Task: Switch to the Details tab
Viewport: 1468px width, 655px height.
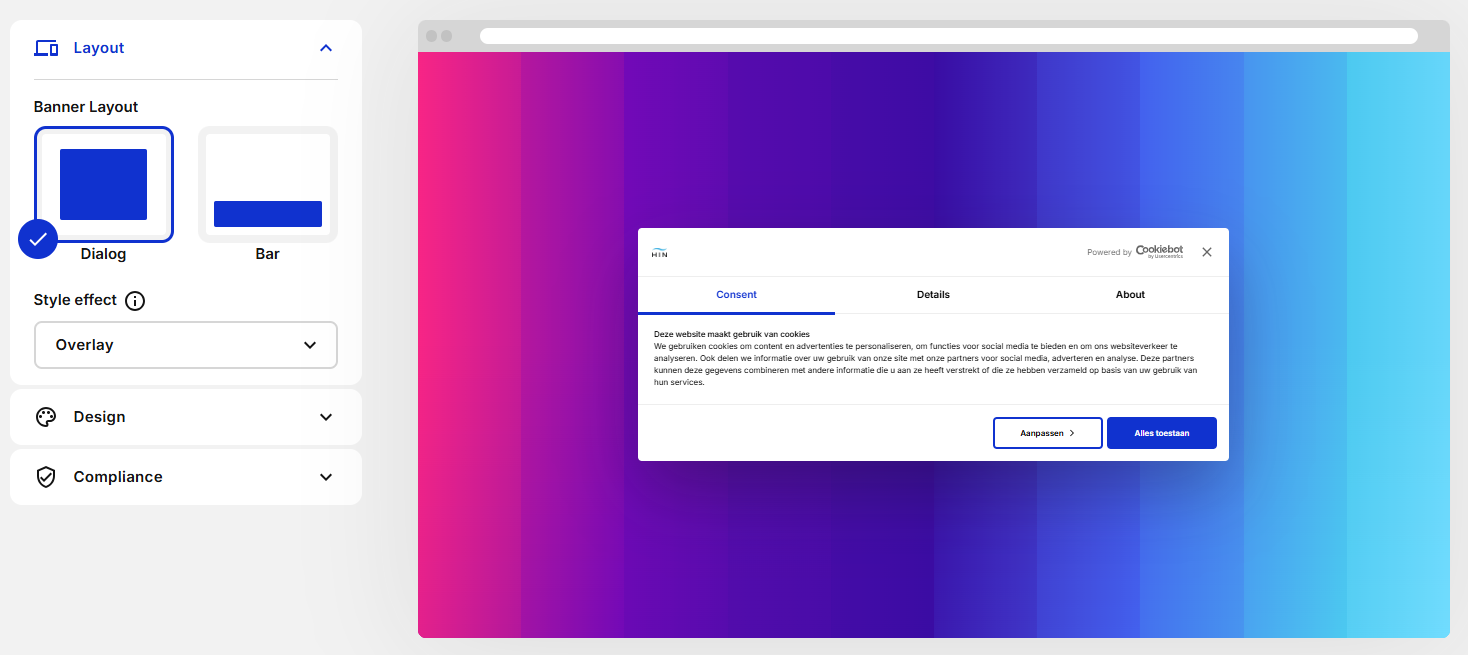Action: tap(933, 295)
